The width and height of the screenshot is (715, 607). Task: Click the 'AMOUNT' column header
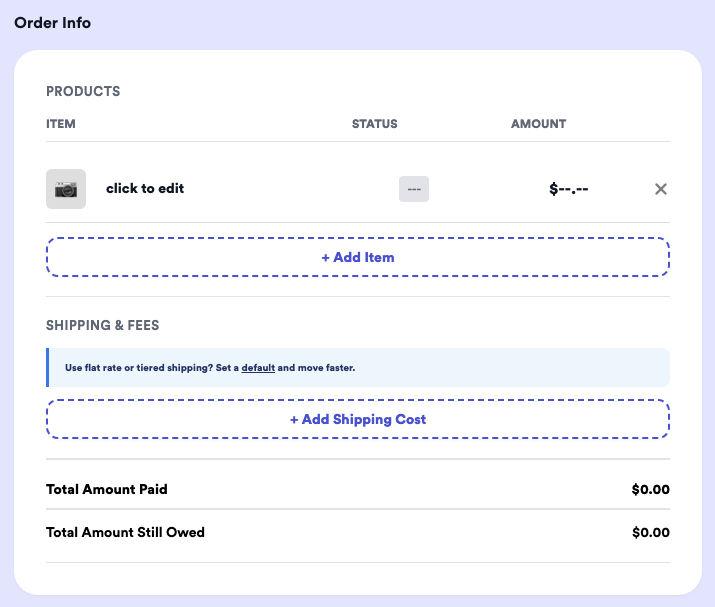pyautogui.click(x=539, y=124)
